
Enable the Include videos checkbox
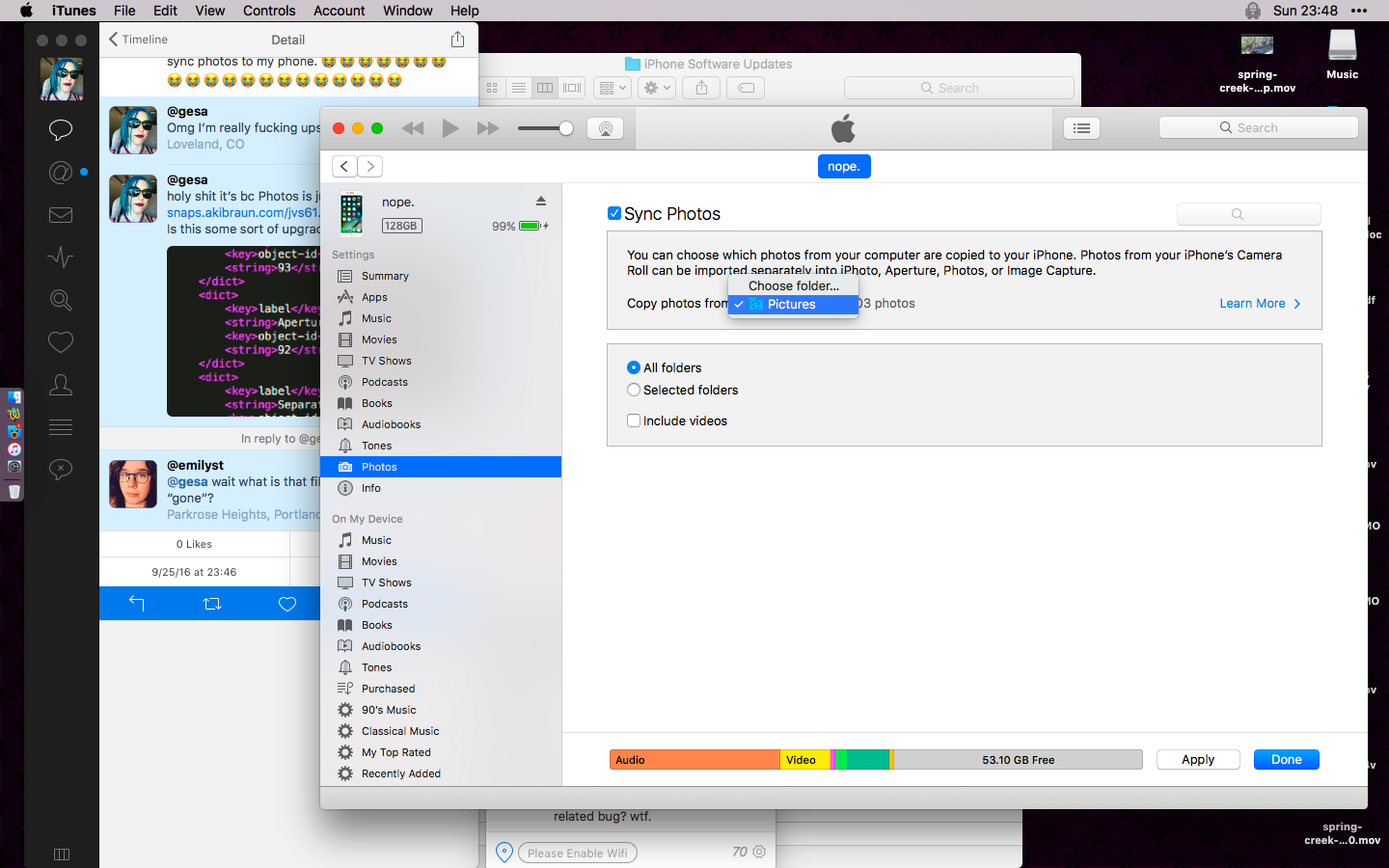tap(634, 420)
